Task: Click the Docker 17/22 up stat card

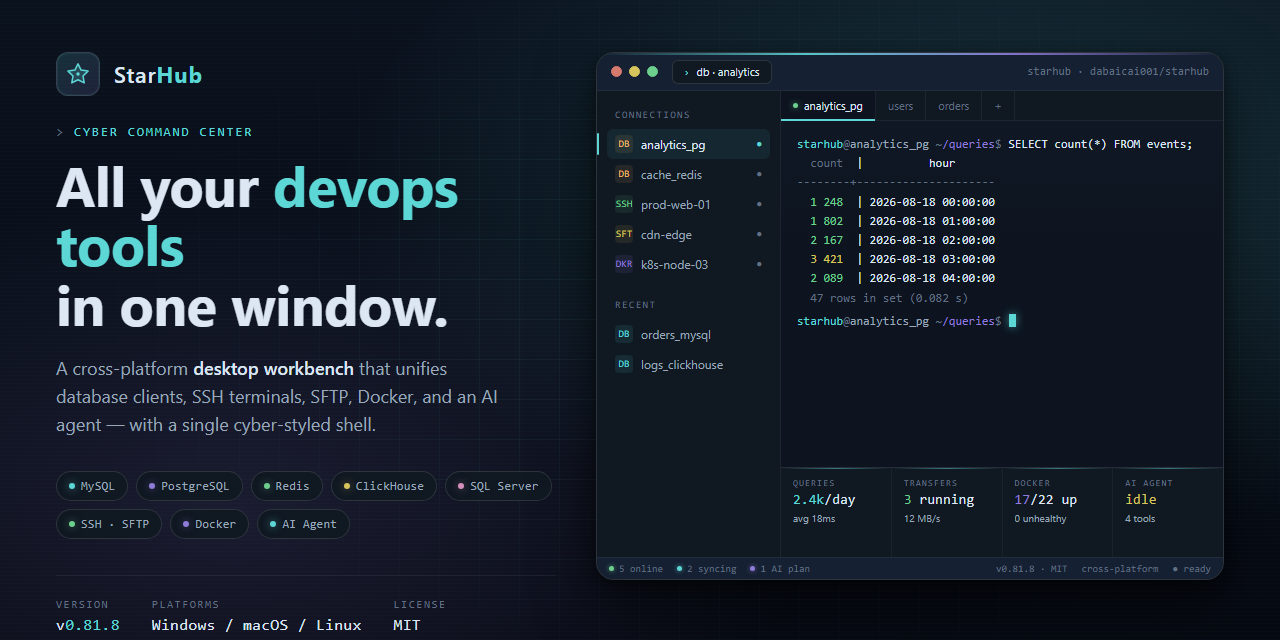Action: (x=1058, y=512)
